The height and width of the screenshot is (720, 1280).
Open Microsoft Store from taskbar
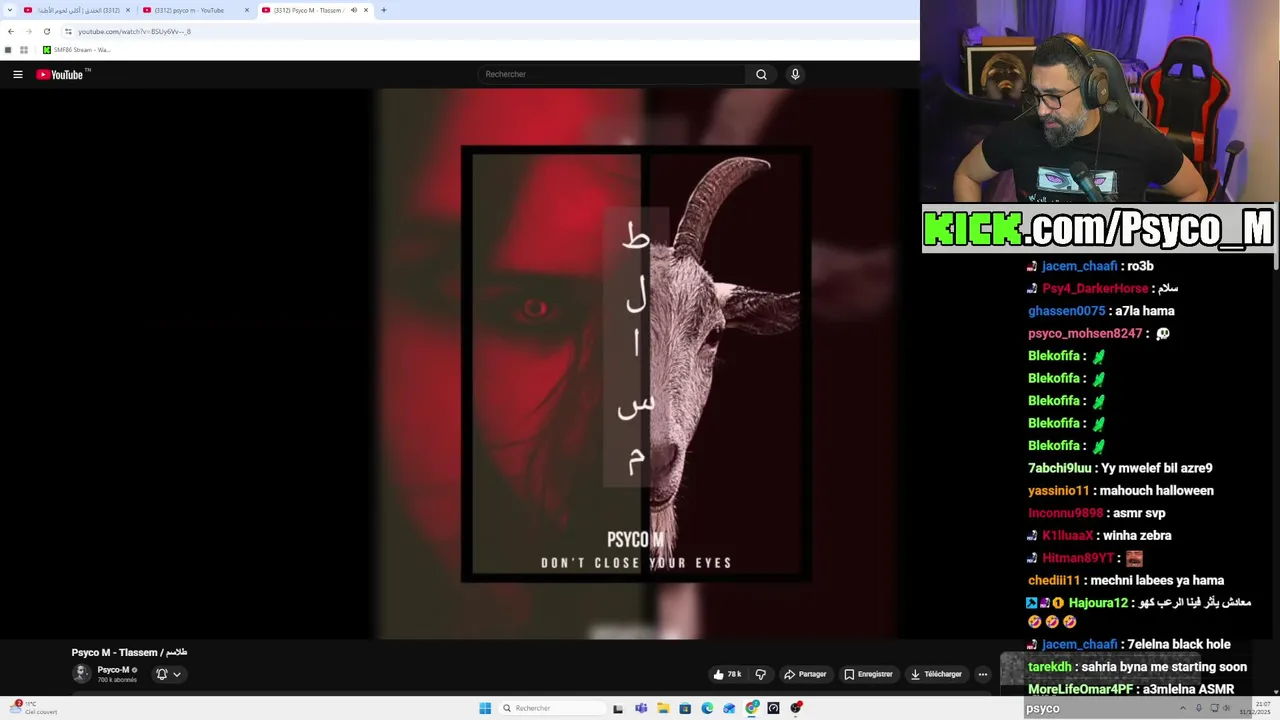[685, 708]
